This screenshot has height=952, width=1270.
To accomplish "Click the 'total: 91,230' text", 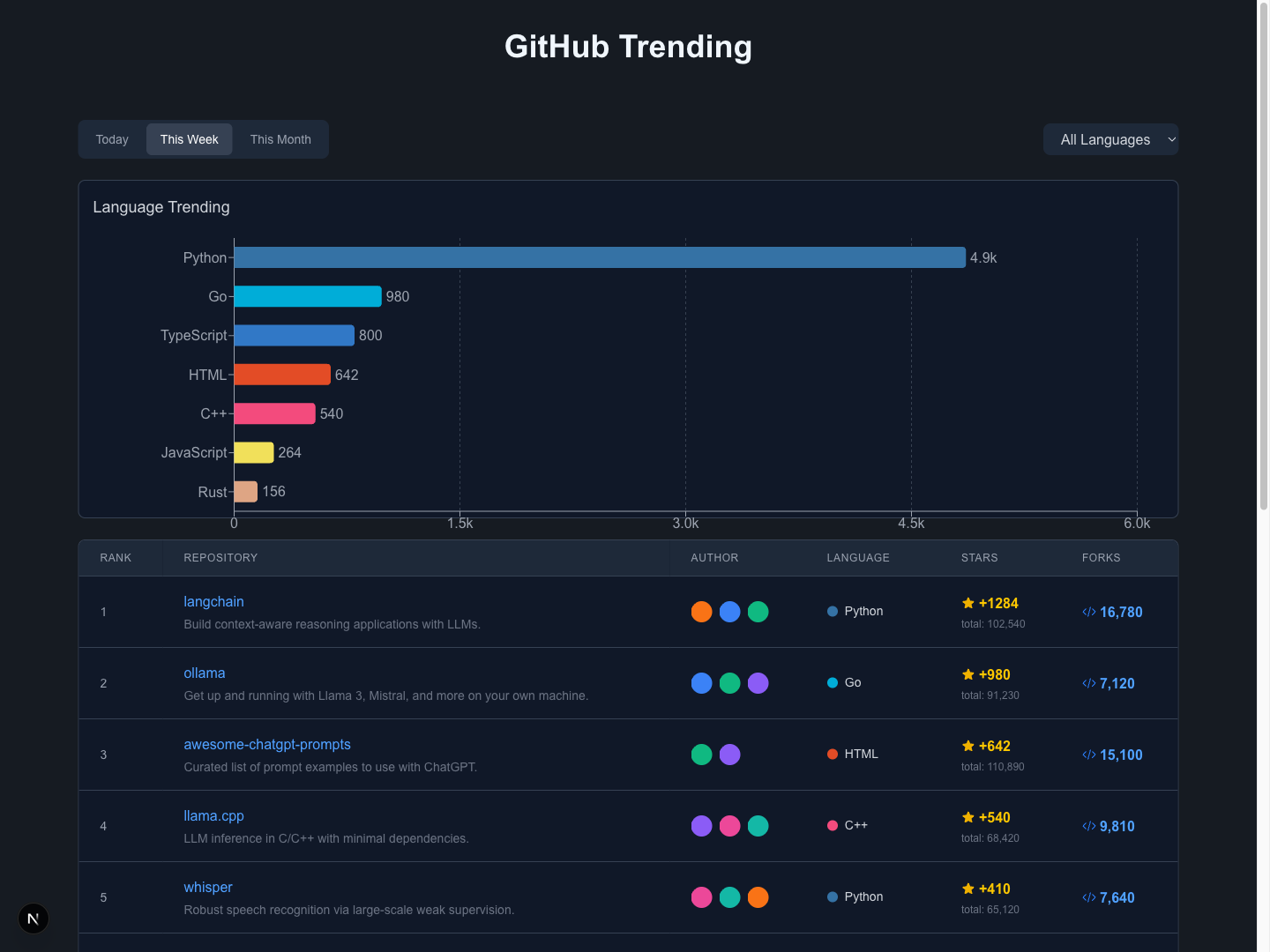I will coord(990,695).
